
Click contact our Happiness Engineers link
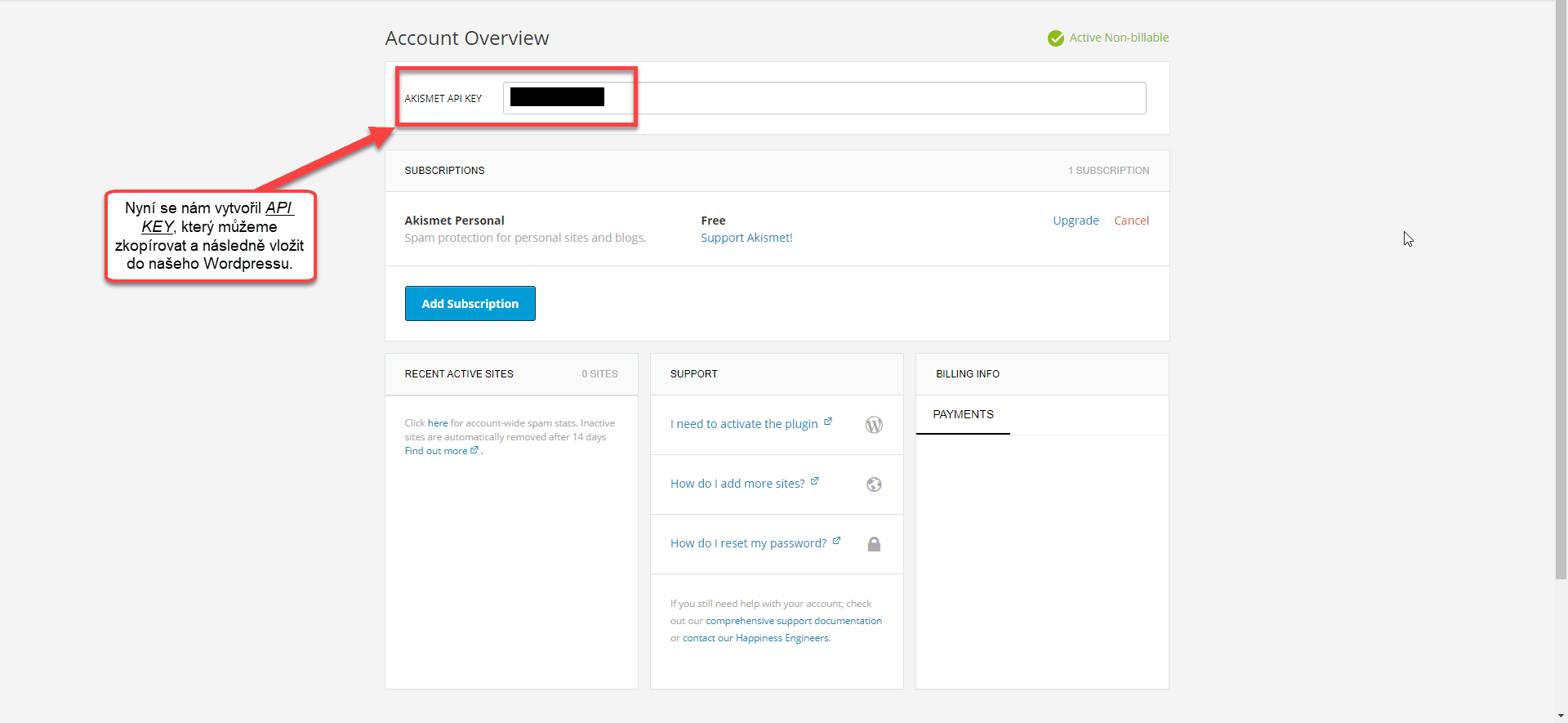(755, 638)
